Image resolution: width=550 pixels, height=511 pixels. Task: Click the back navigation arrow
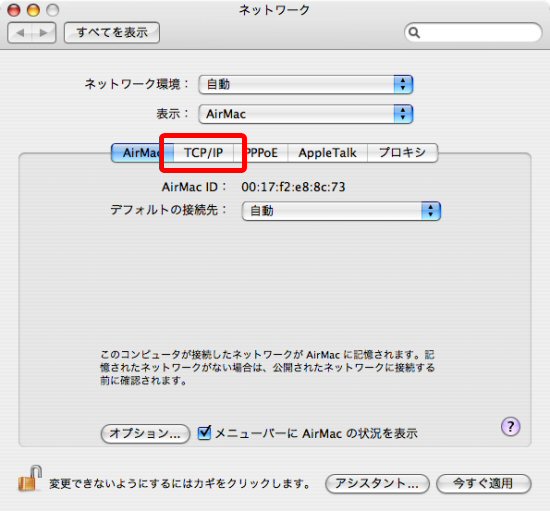[20, 33]
